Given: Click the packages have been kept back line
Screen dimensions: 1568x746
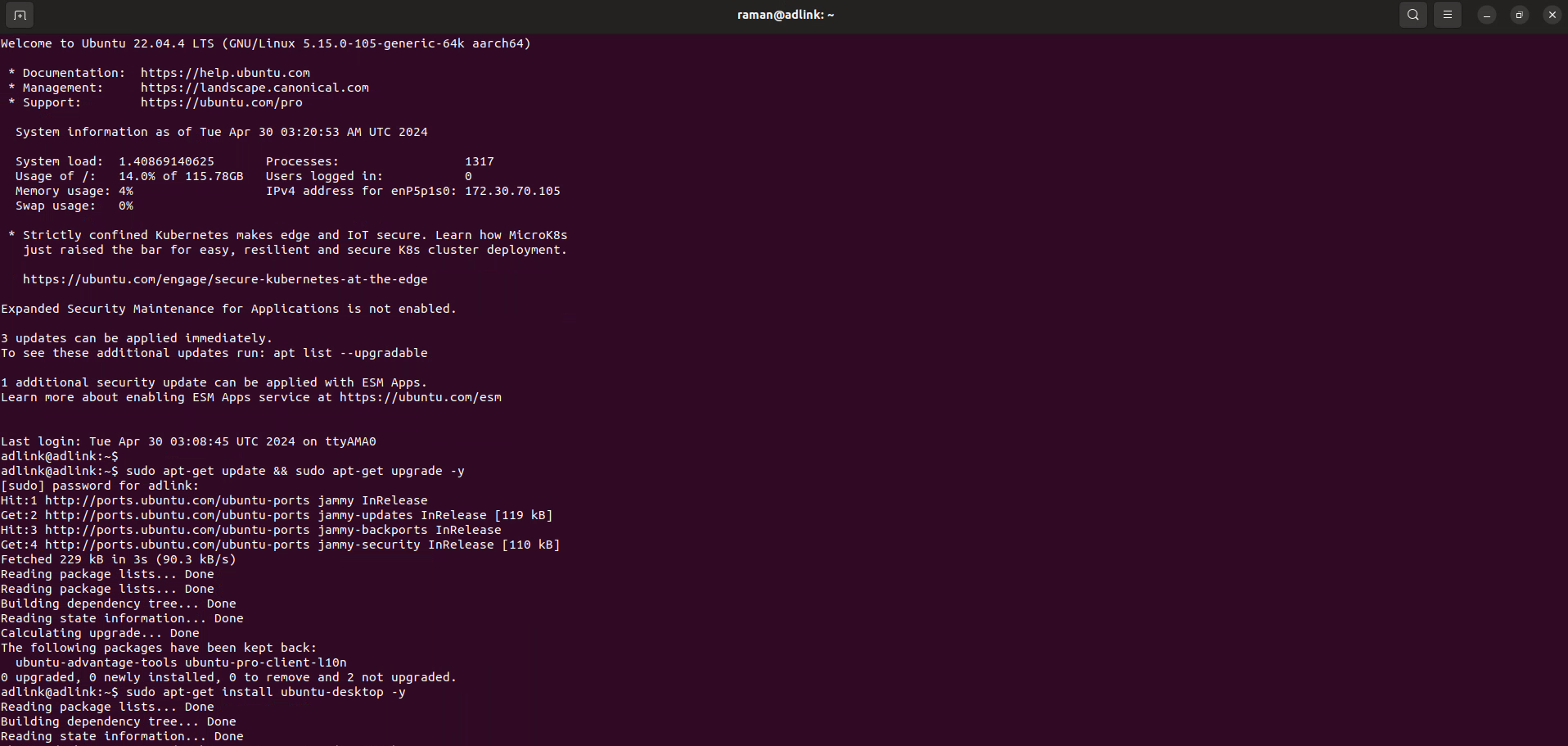Looking at the screenshot, I should [159, 648].
